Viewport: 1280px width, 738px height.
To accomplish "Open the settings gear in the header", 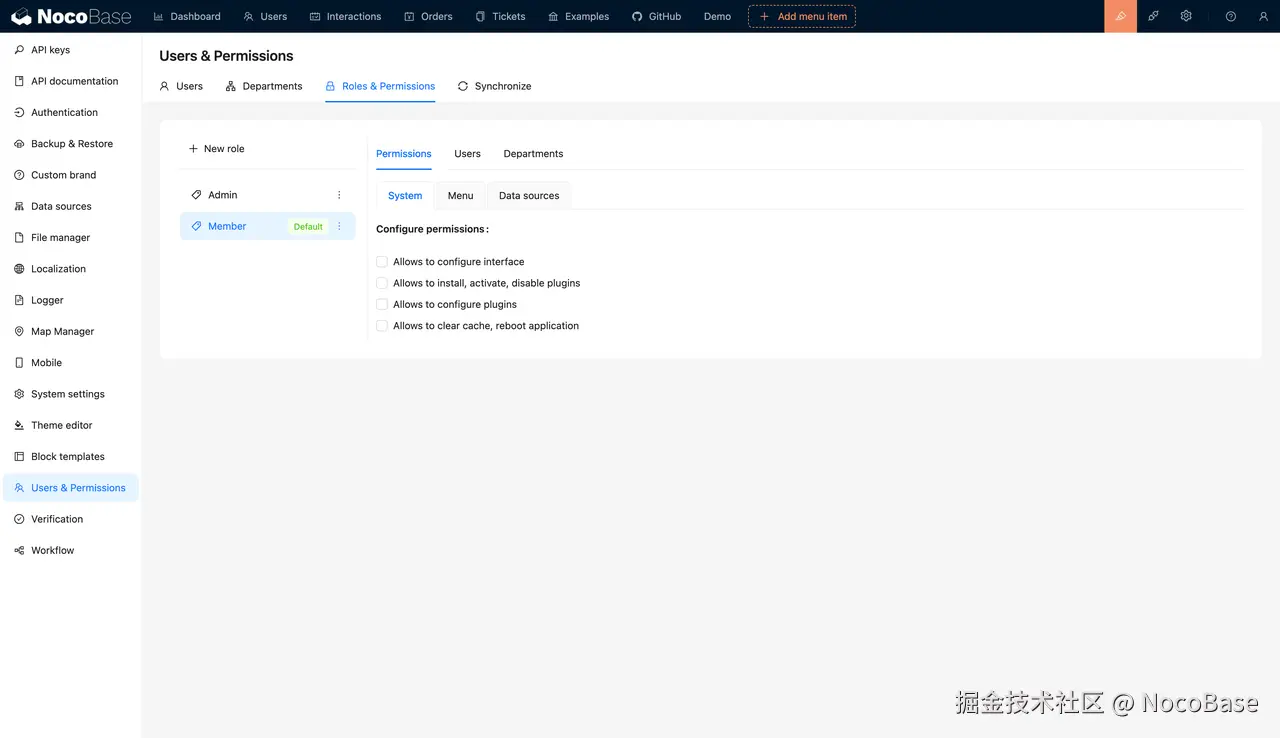I will click(x=1186, y=16).
